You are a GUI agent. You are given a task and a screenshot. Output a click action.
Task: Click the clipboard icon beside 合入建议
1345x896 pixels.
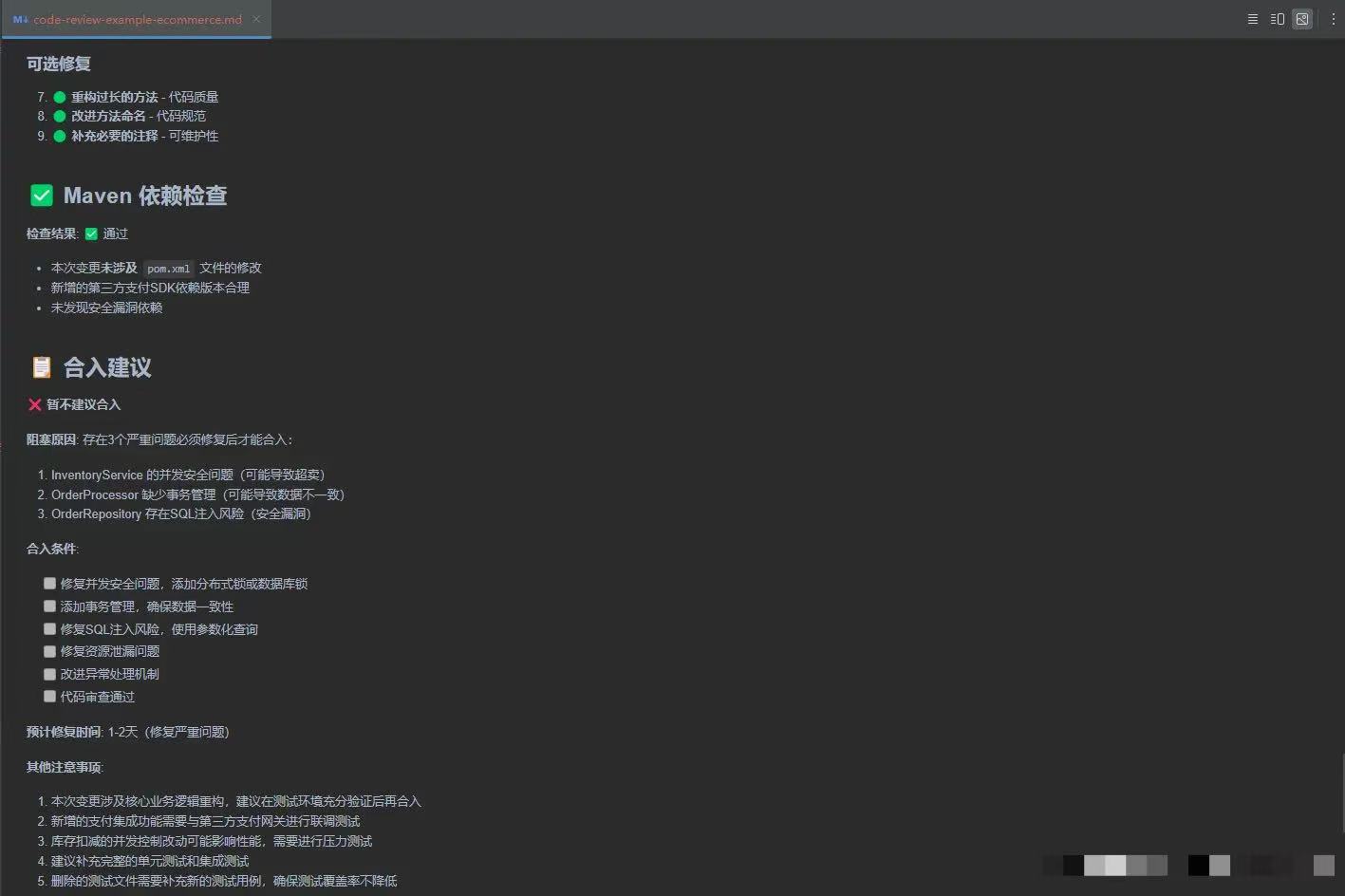click(42, 367)
